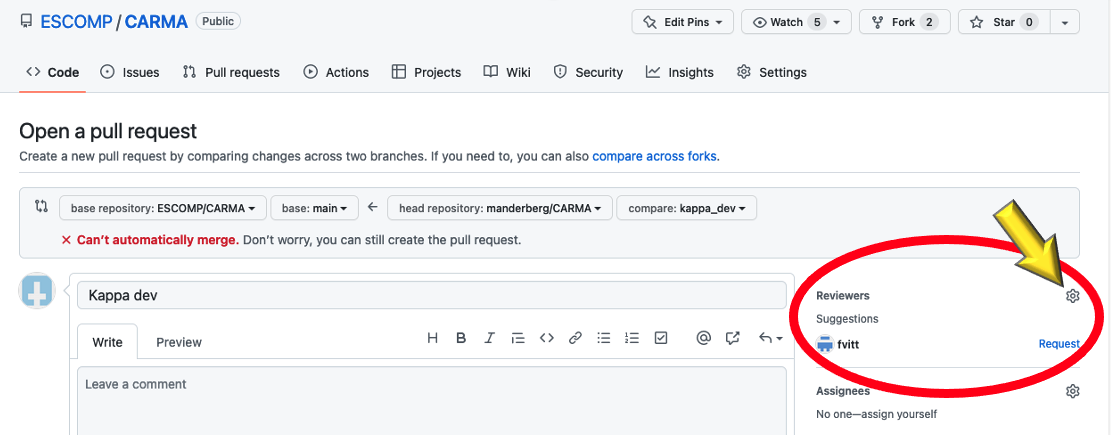Click the italic text icon
The image size is (1111, 435).
coord(490,338)
